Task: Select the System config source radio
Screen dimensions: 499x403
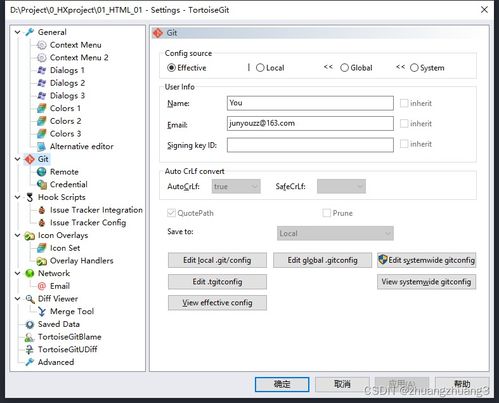Action: click(414, 68)
